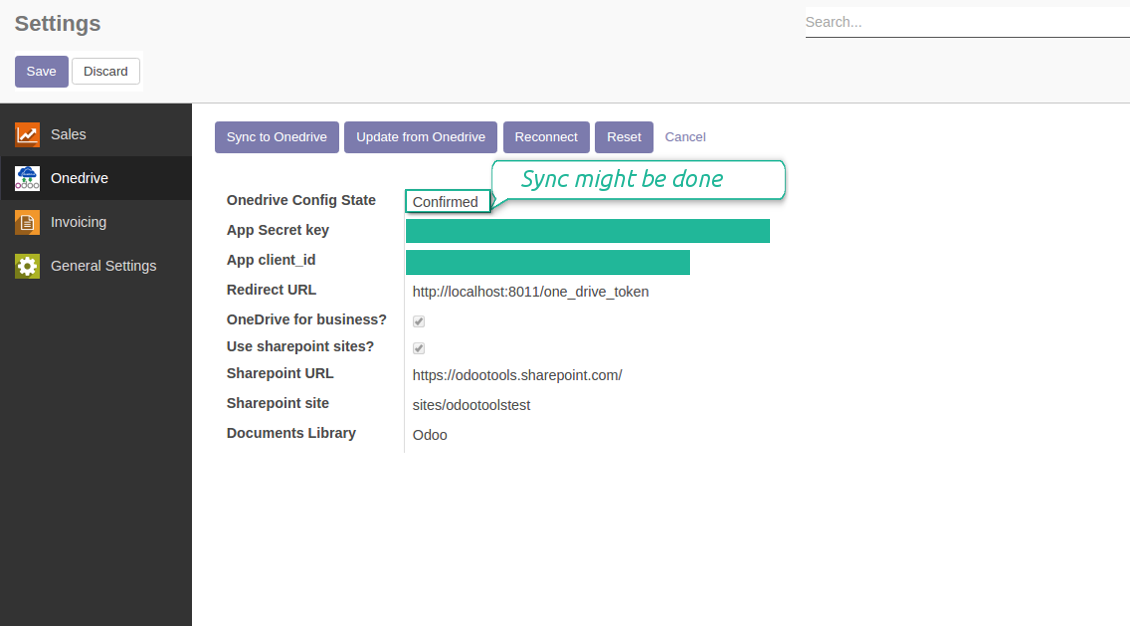Click Update from Onedrive button
Screen dimensions: 1130x626
tap(421, 137)
